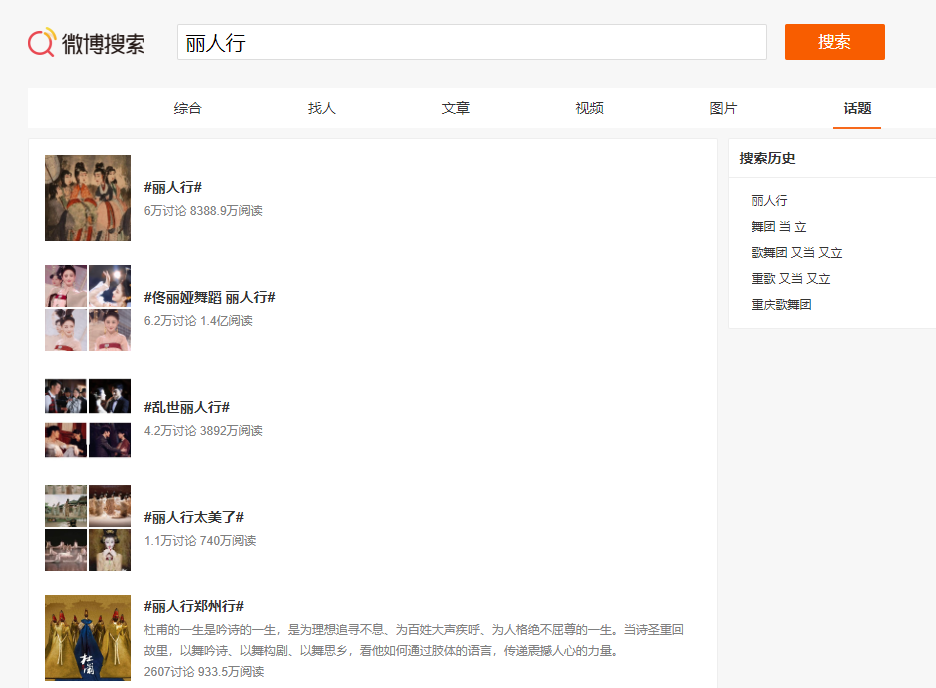Open the #丽人行# topic thumbnail
The width and height of the screenshot is (936, 688).
pyautogui.click(x=88, y=198)
